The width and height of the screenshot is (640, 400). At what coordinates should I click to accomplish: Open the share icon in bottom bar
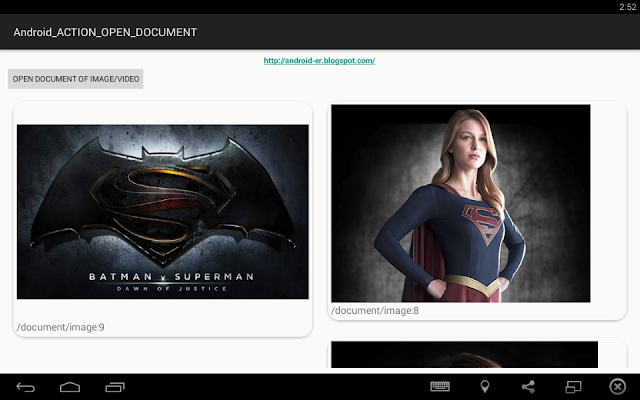[x=528, y=387]
